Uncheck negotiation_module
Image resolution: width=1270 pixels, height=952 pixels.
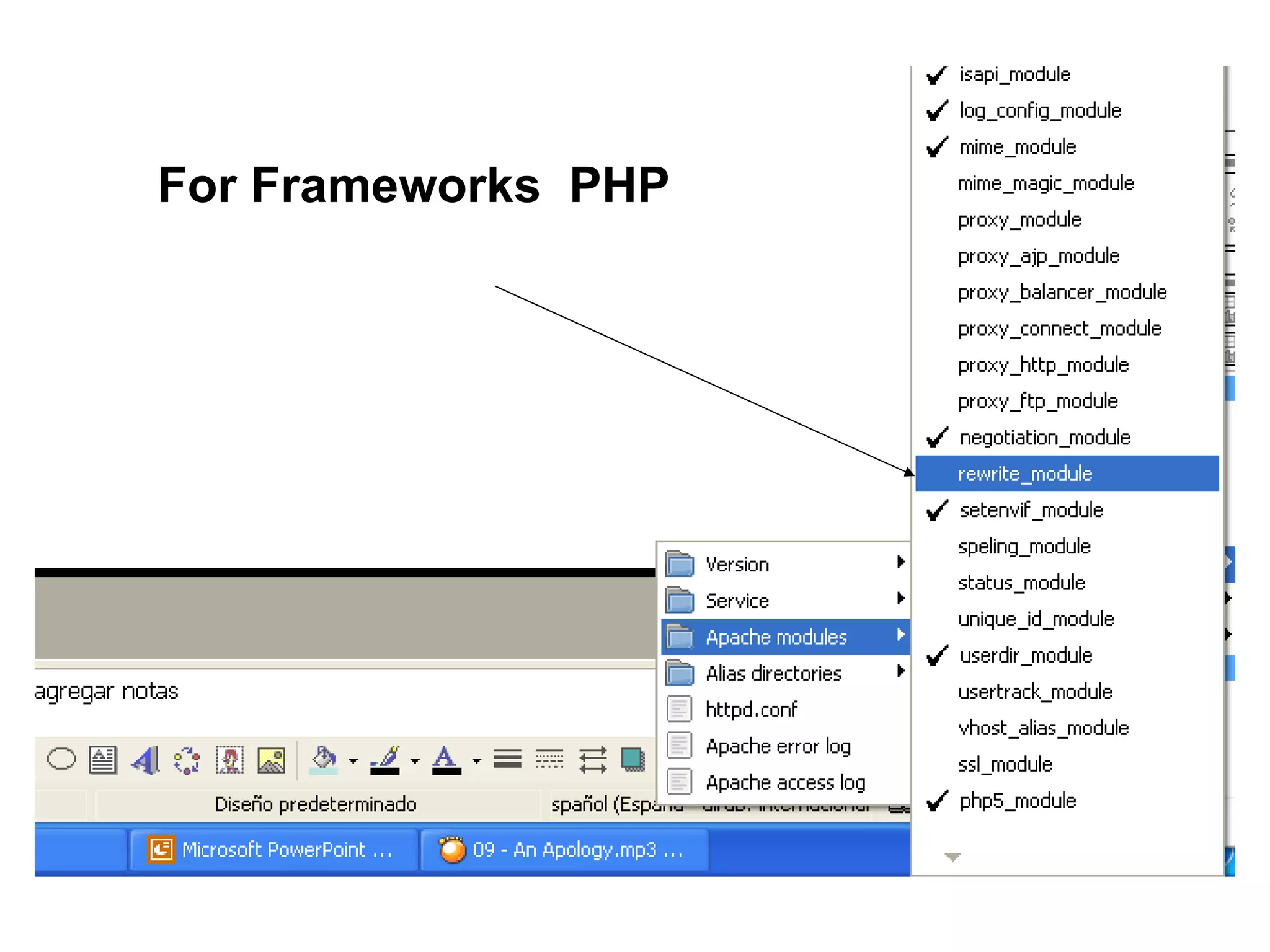pos(1067,438)
